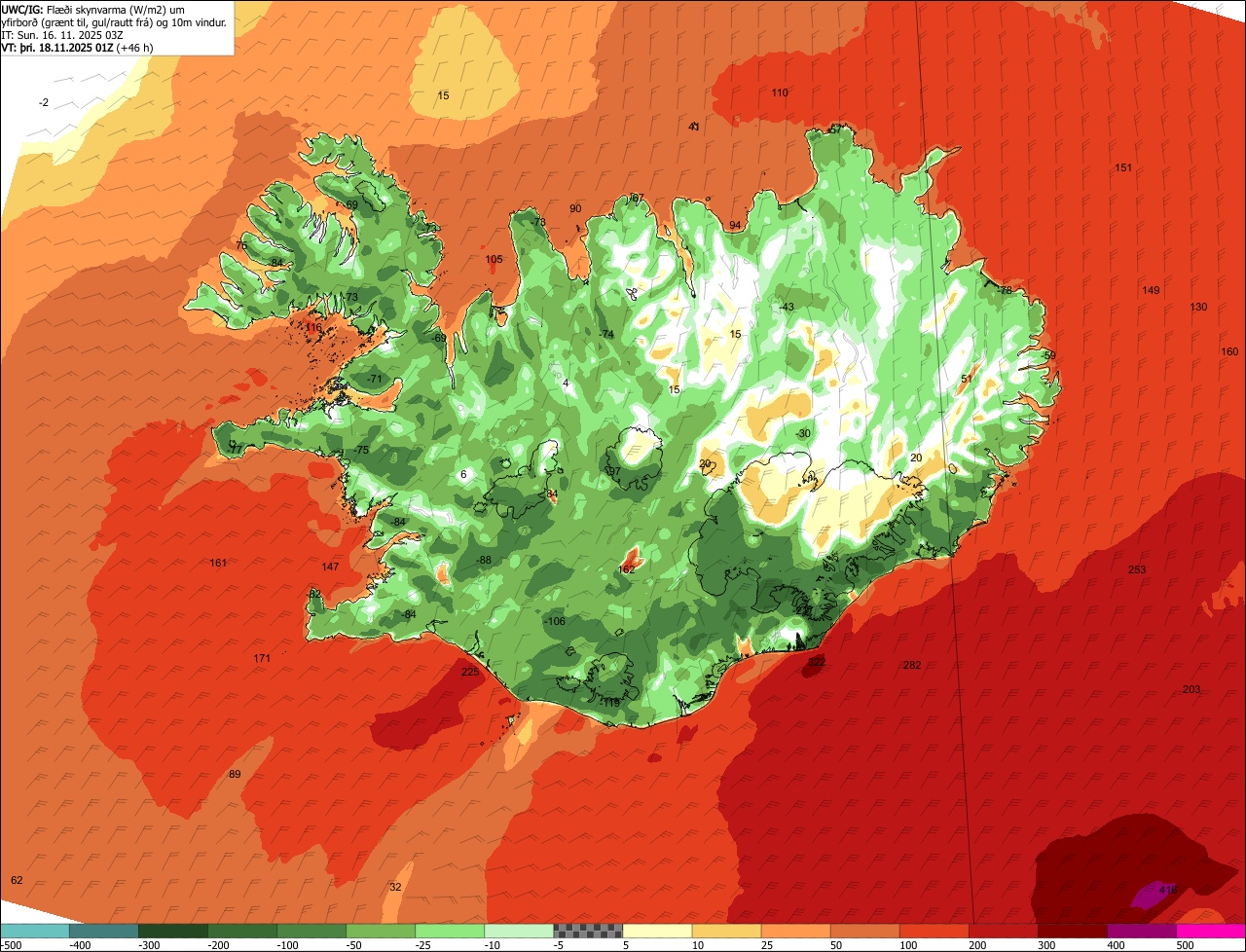Click the 322 flux value off south coast

817,662
